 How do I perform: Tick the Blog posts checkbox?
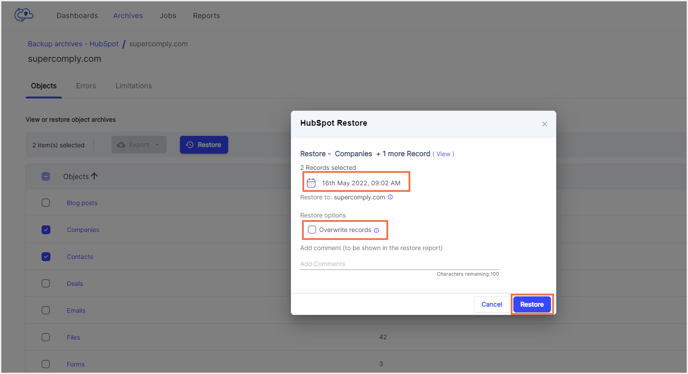click(46, 203)
